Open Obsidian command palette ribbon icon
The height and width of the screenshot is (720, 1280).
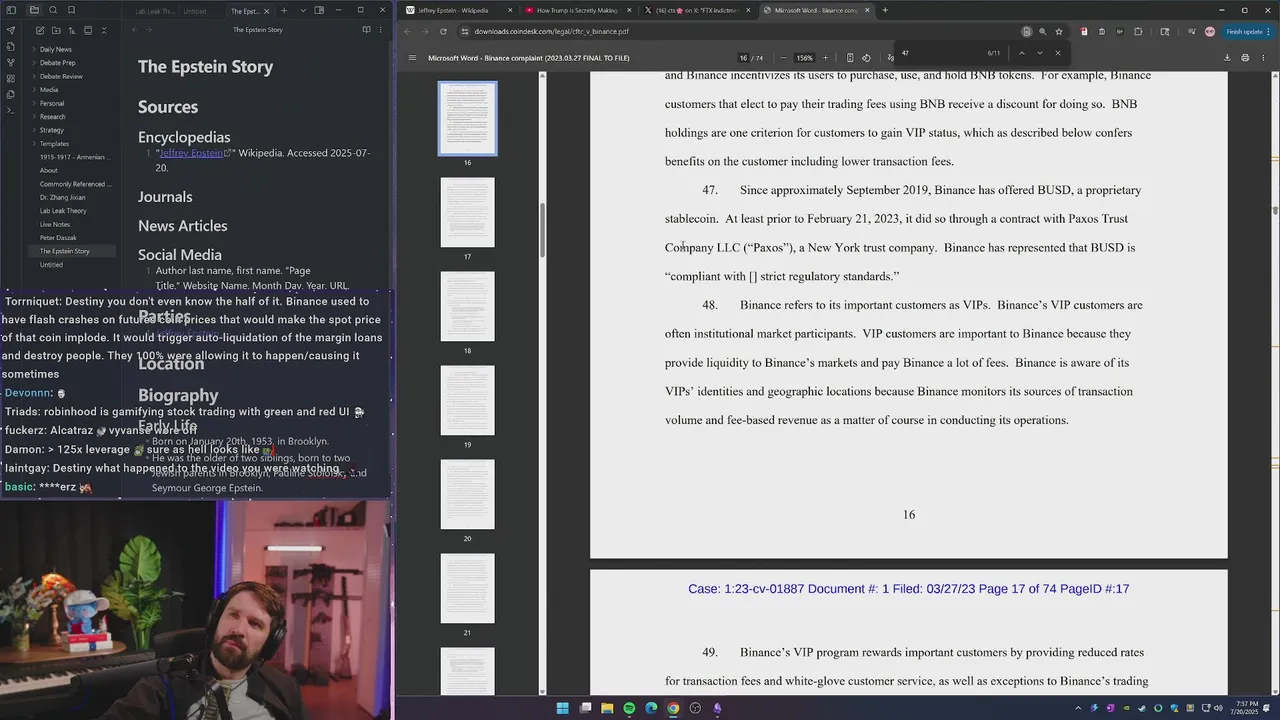click(11, 110)
